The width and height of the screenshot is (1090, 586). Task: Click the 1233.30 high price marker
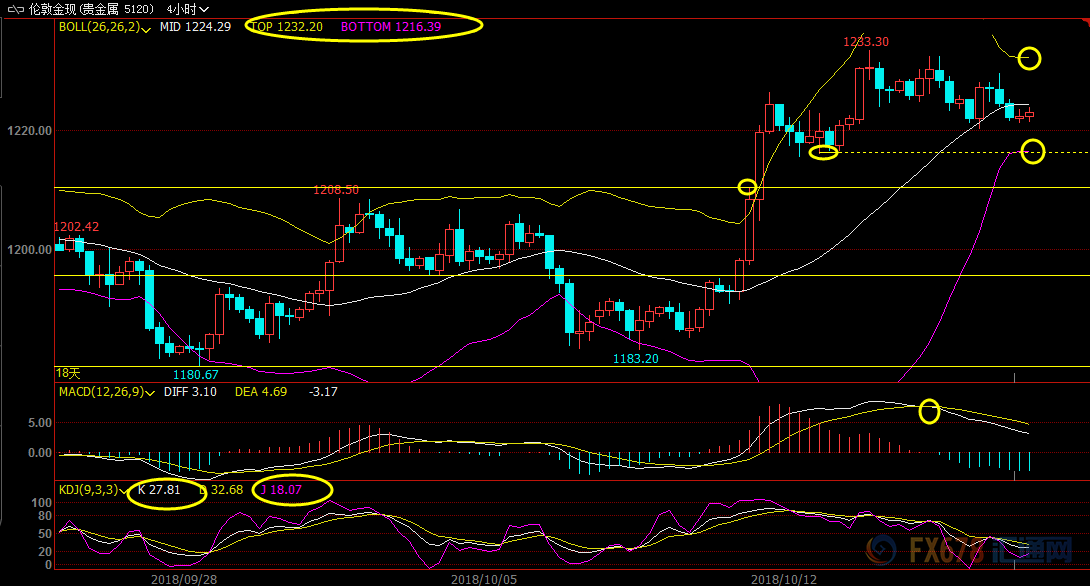pos(865,42)
